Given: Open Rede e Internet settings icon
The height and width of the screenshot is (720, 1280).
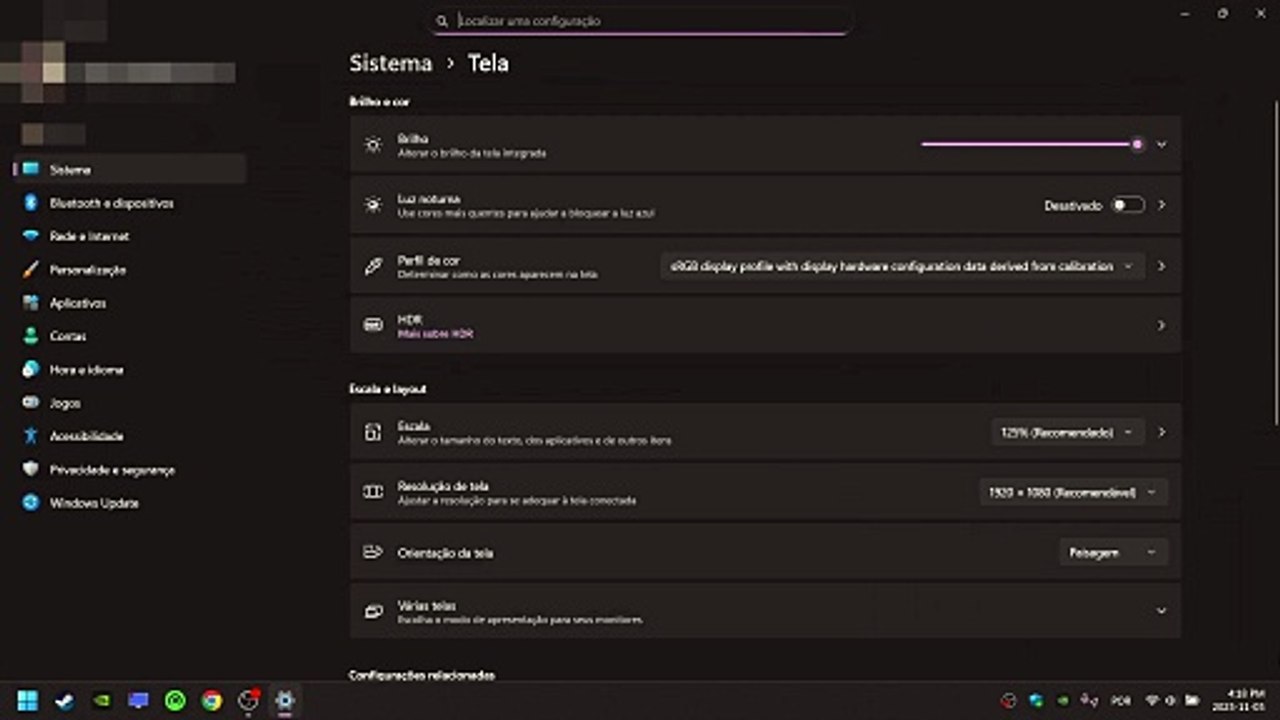Looking at the screenshot, I should pos(31,236).
